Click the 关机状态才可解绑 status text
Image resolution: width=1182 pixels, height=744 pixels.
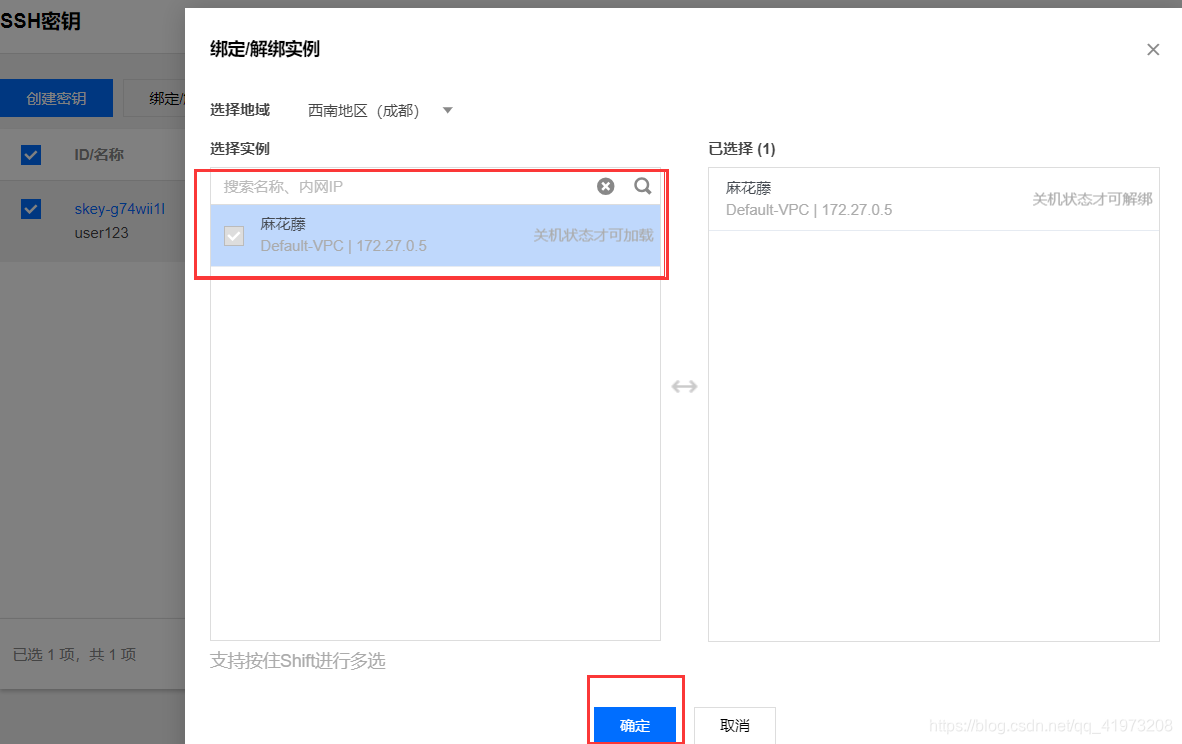(593, 235)
